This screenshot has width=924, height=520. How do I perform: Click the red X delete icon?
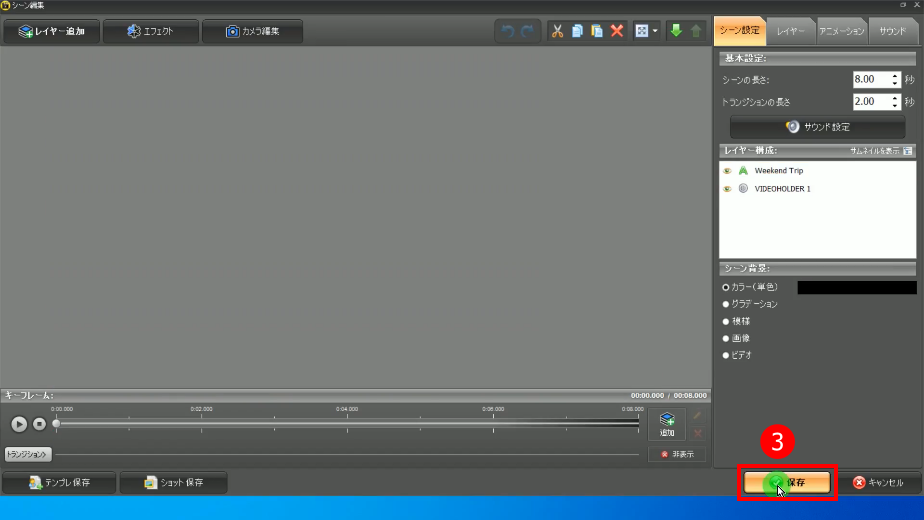click(x=617, y=31)
